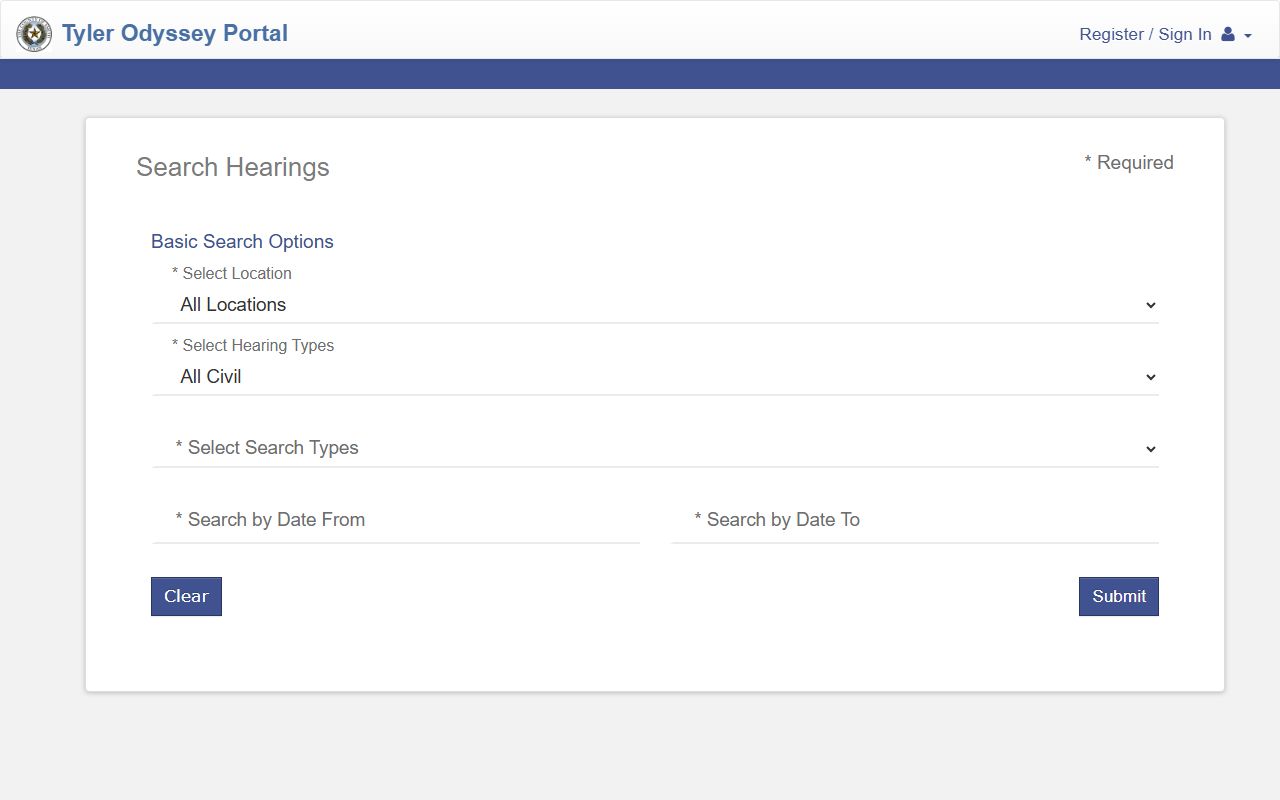Click the Register / Sign In link

pyautogui.click(x=1145, y=34)
